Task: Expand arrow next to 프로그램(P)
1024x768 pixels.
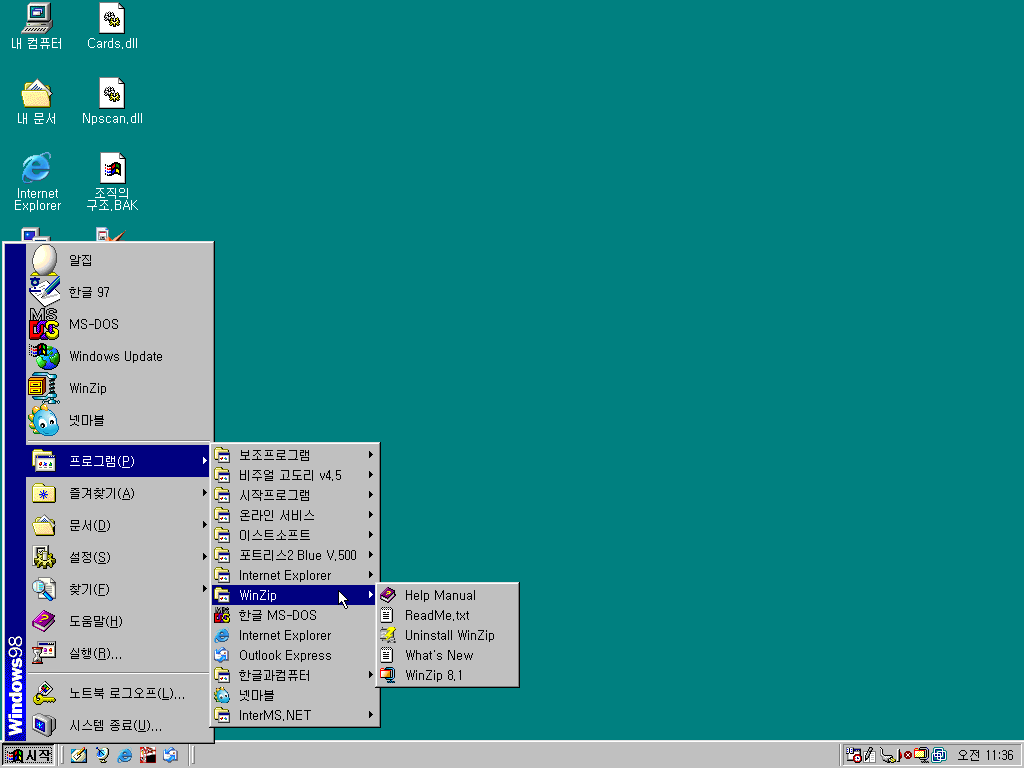Action: click(204, 461)
